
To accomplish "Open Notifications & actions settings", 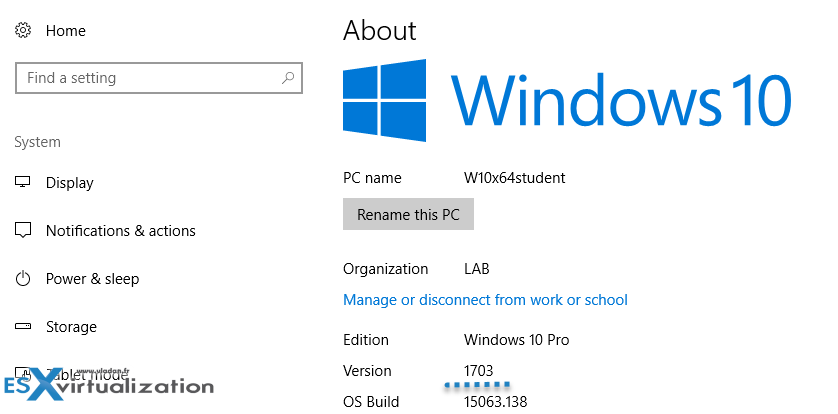I will 121,231.
